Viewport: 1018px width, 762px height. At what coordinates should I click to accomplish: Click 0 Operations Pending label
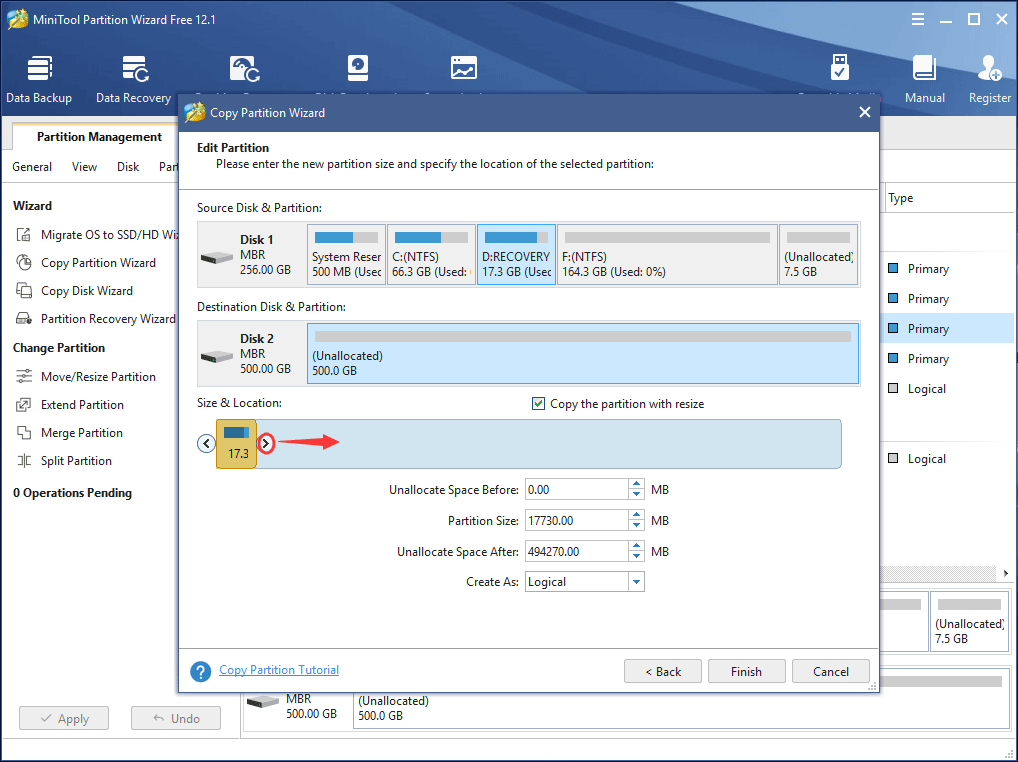click(72, 493)
